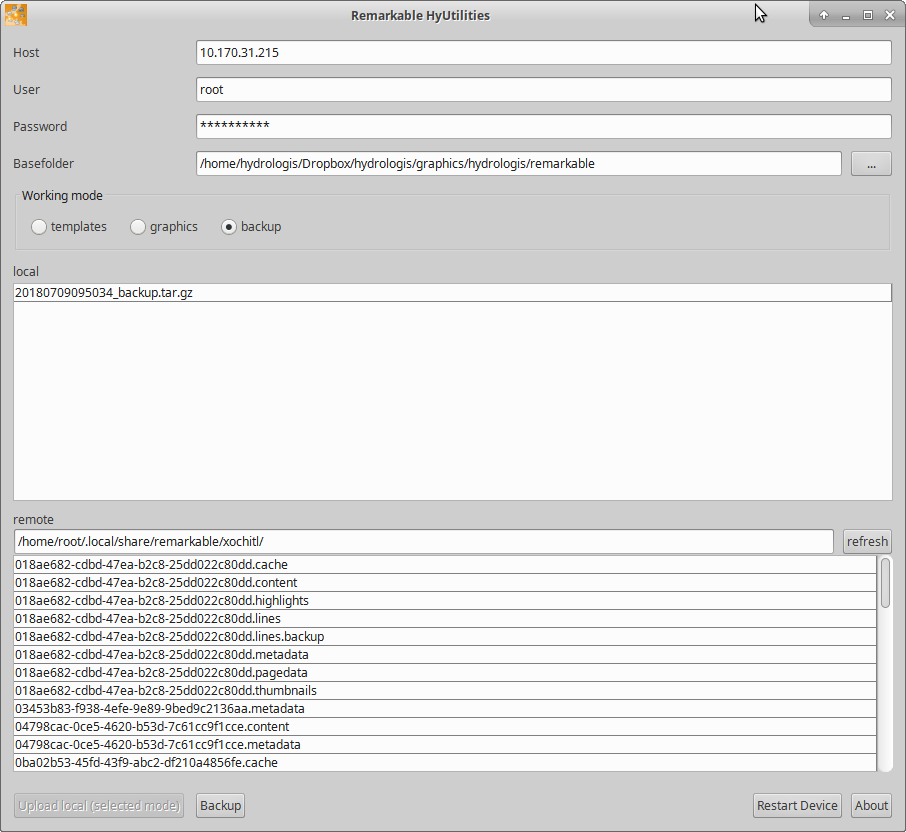Viewport: 906px width, 832px height.
Task: Open the basefolder browse dialog (...)
Action: point(871,164)
